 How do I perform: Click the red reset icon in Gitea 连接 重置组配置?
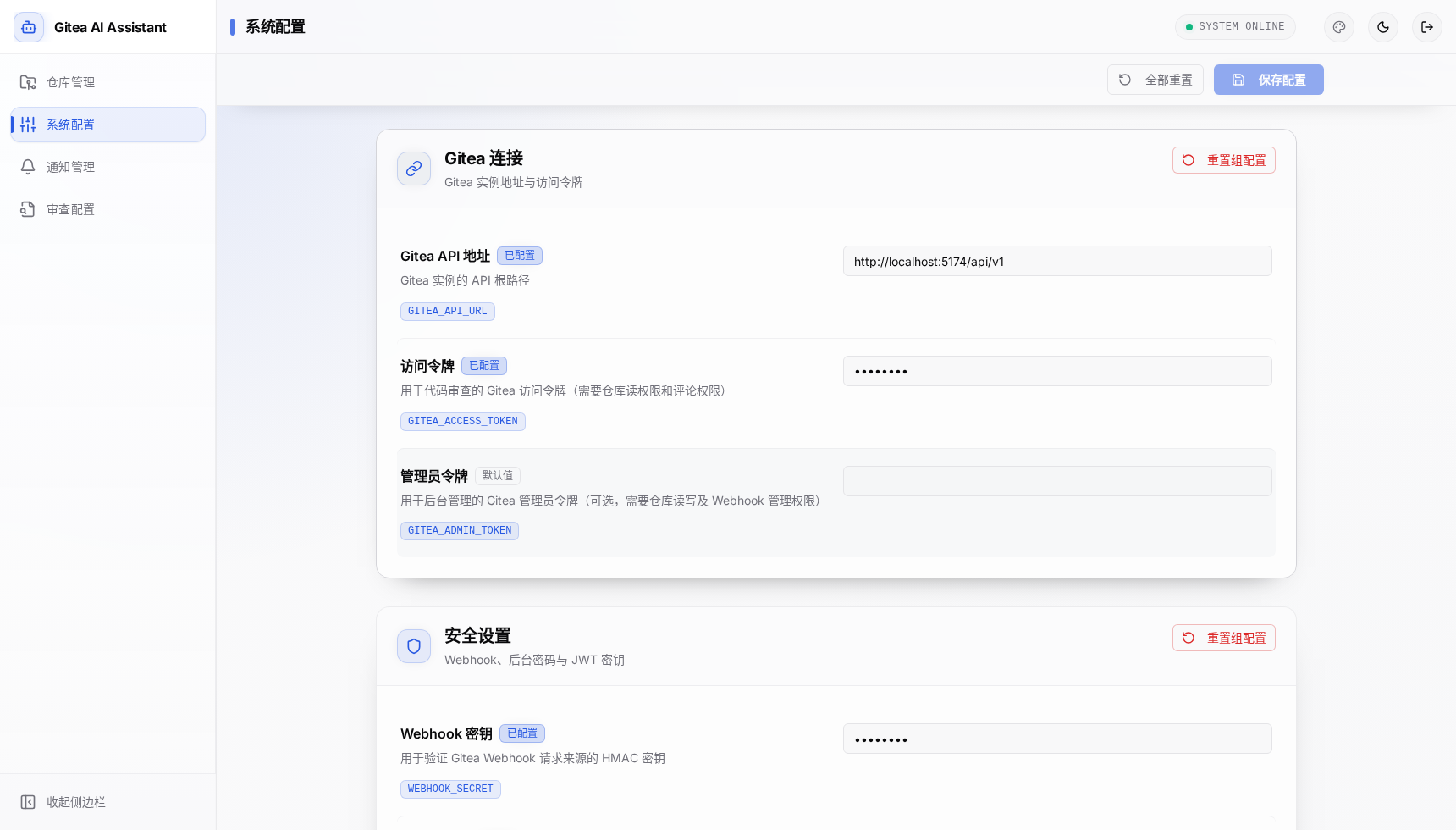click(1189, 160)
